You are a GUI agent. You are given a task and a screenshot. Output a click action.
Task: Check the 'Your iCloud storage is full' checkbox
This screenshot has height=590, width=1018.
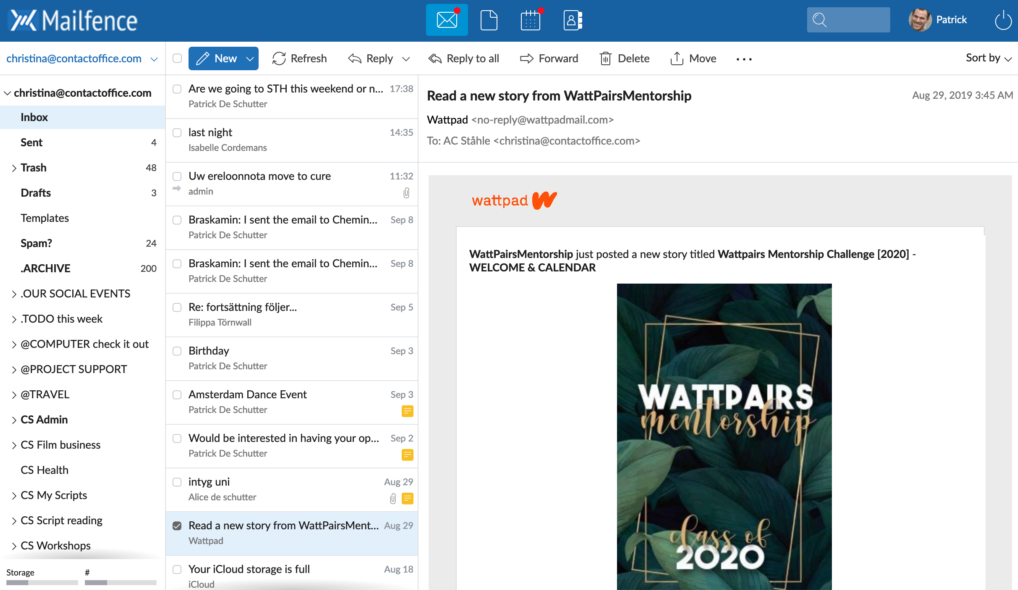click(x=177, y=569)
